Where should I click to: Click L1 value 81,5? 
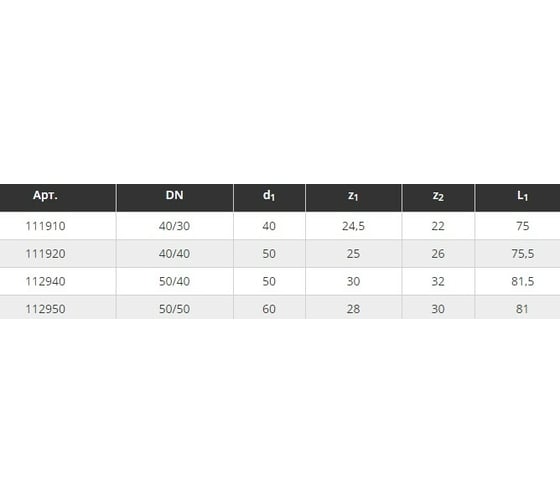pos(522,281)
